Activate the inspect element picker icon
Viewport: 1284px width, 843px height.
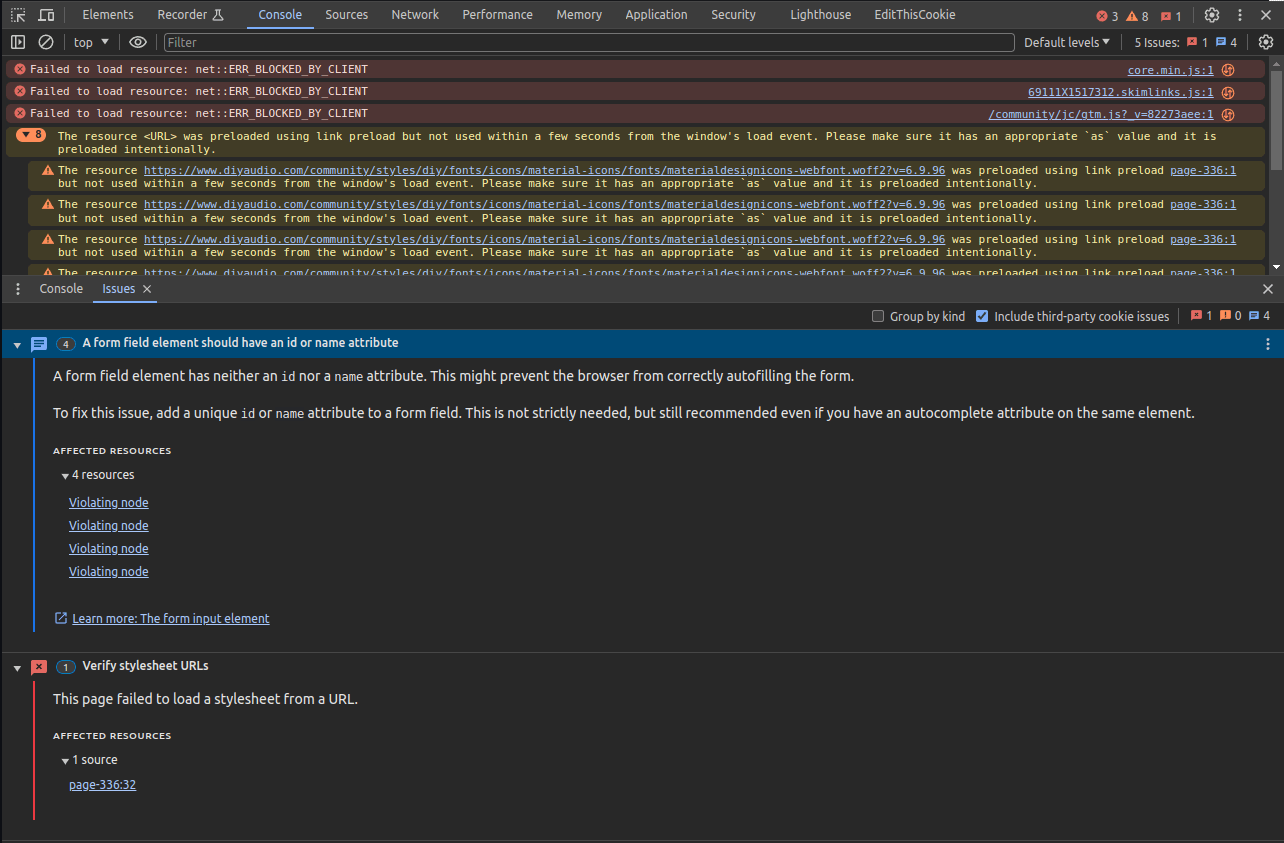coord(19,15)
